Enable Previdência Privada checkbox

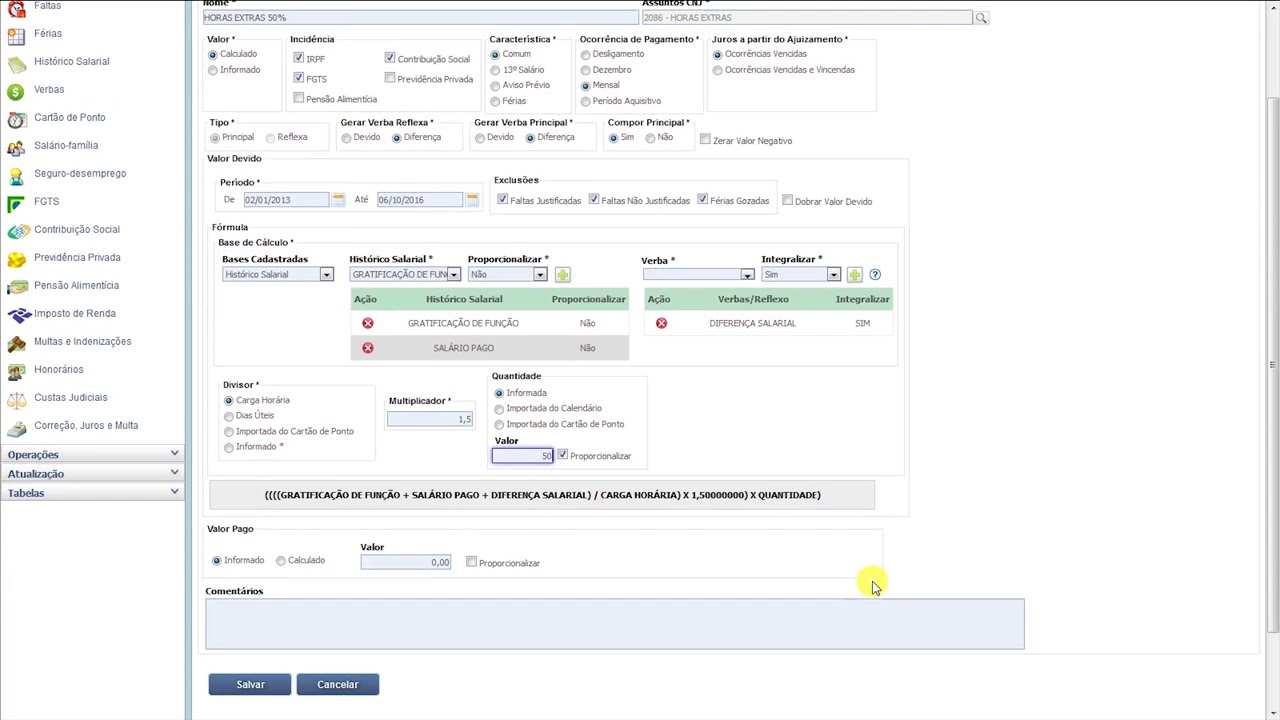point(389,78)
